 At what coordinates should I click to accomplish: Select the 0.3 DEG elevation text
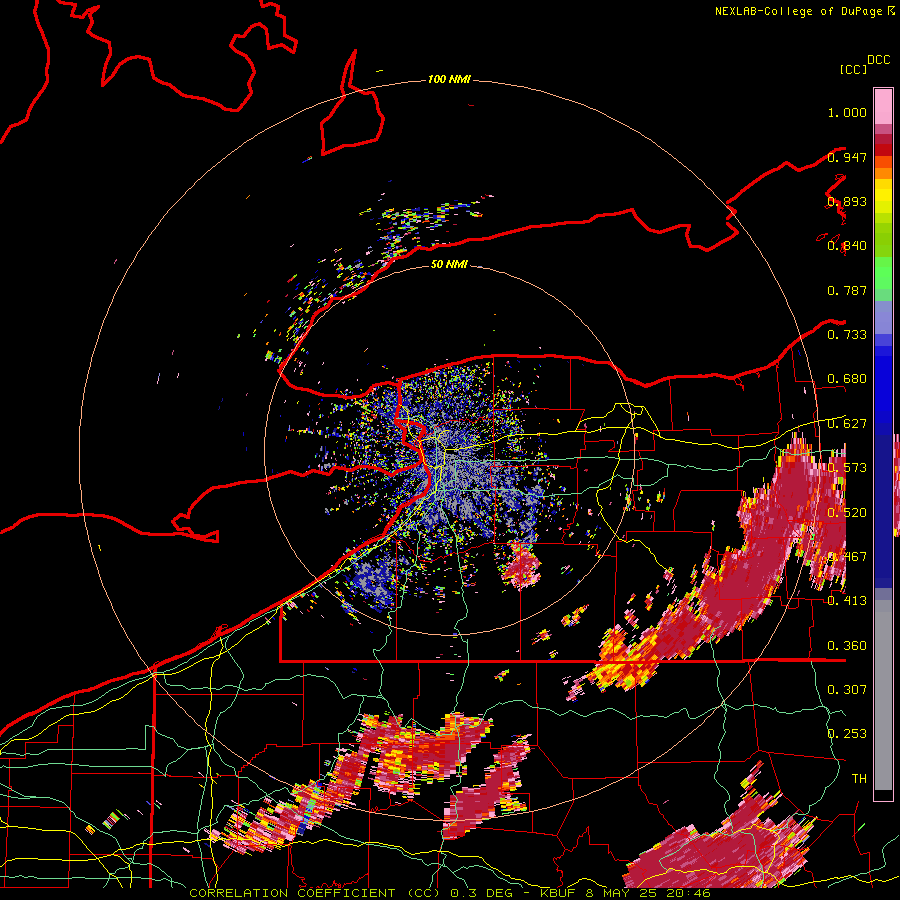[x=480, y=893]
